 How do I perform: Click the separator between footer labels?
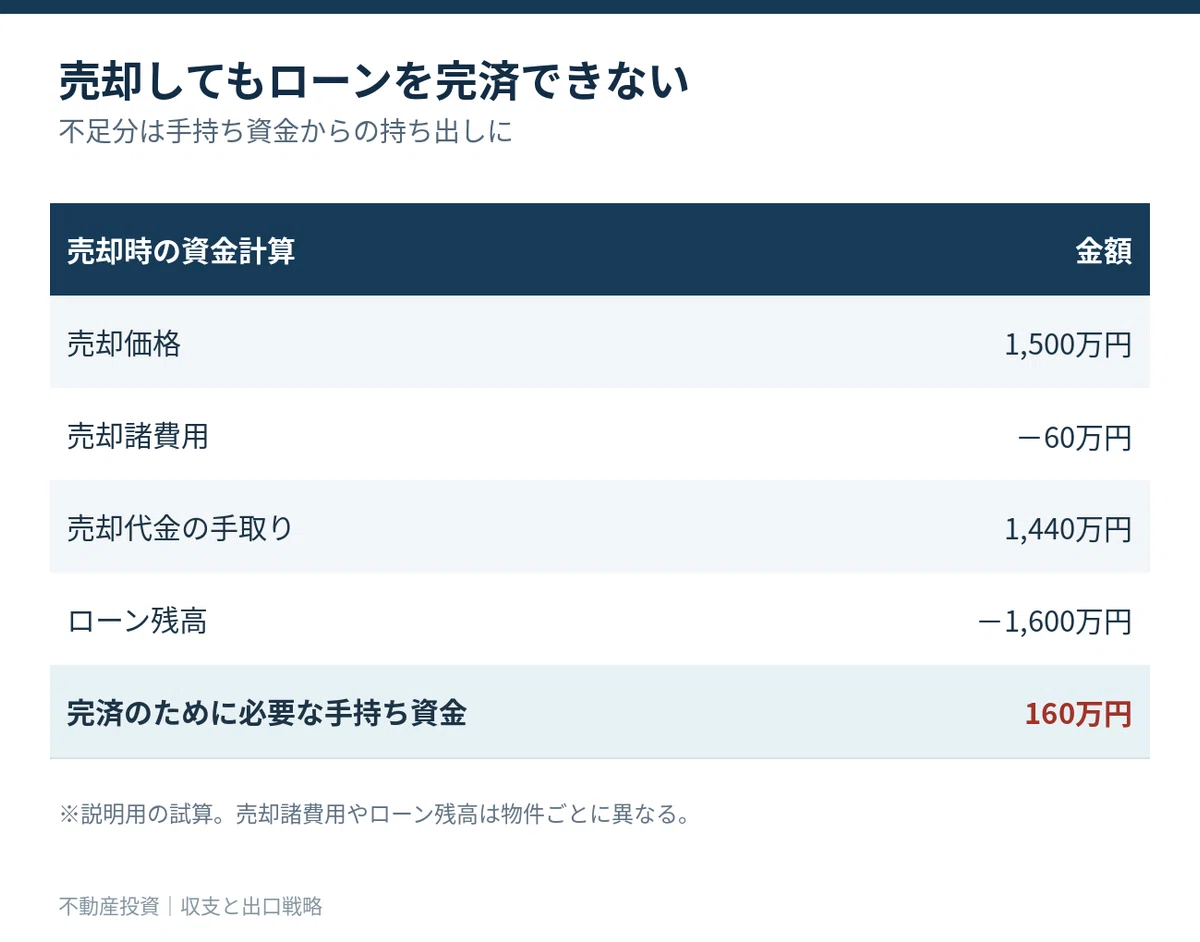click(170, 907)
